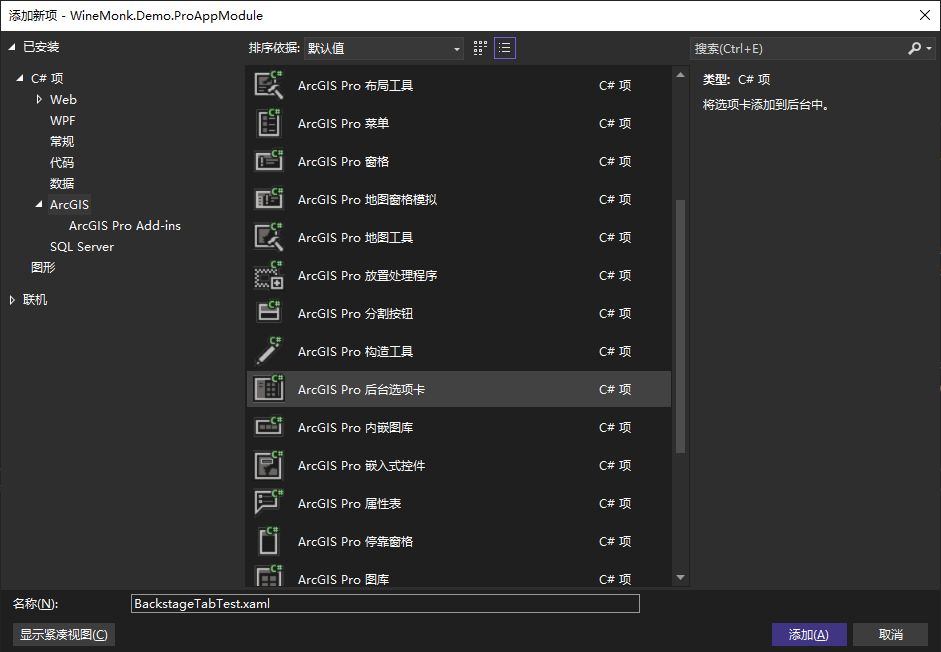Click the ArcGIS Pro 构造工具 label
Screen dimensions: 941x652
(x=355, y=351)
